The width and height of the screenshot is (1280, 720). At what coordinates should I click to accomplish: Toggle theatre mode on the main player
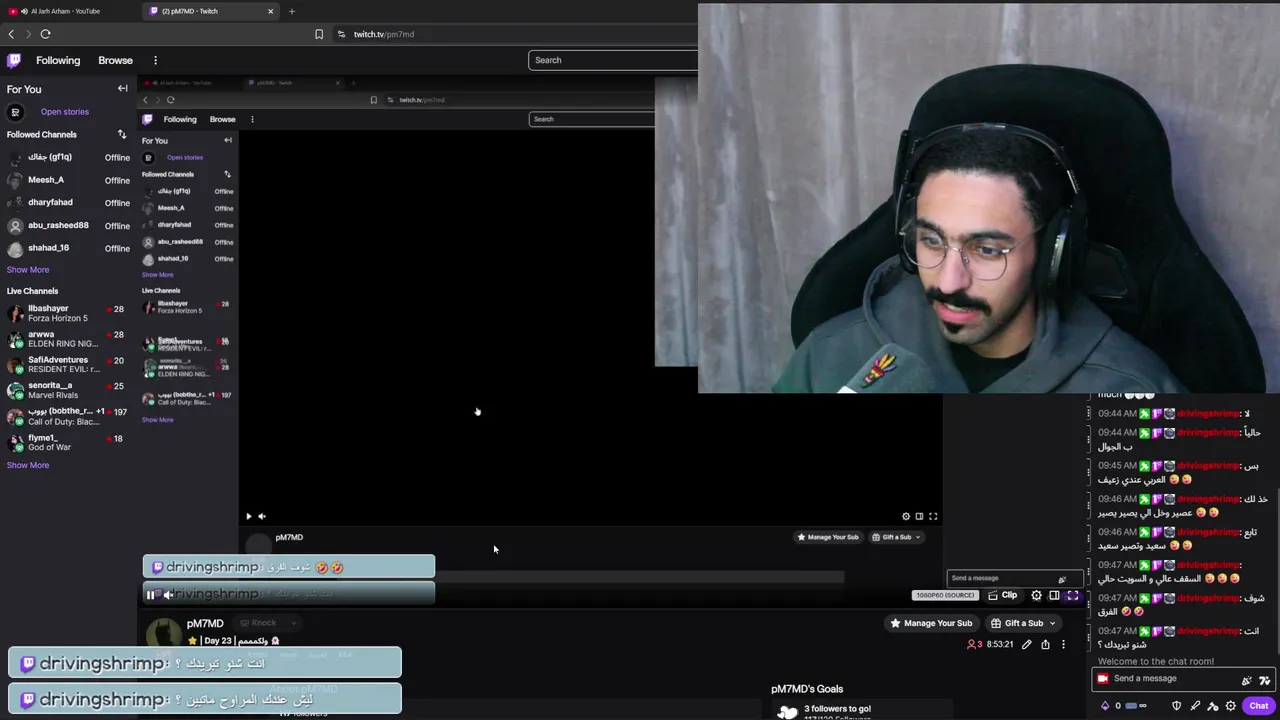tap(1054, 596)
